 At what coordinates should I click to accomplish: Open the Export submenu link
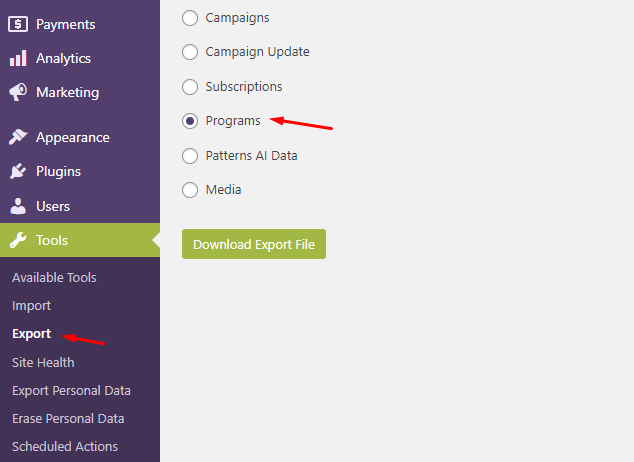click(32, 334)
